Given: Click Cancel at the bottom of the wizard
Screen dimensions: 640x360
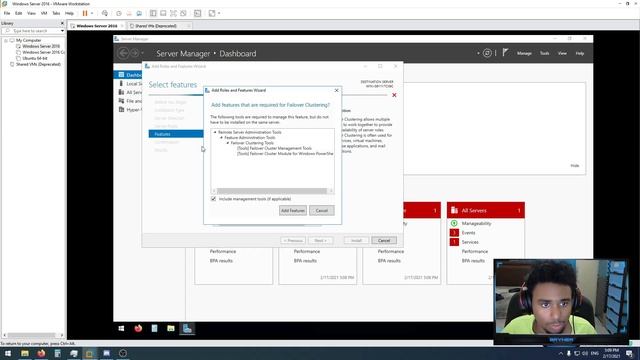Looking at the screenshot, I should click(384, 240).
